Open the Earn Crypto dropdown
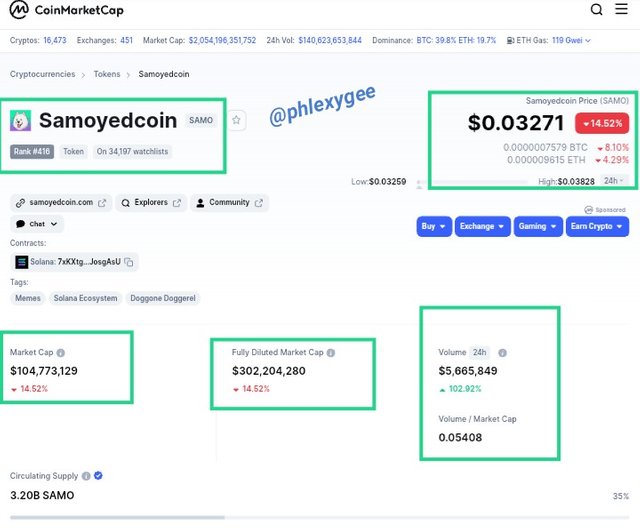The height and width of the screenshot is (532, 640). point(597,227)
